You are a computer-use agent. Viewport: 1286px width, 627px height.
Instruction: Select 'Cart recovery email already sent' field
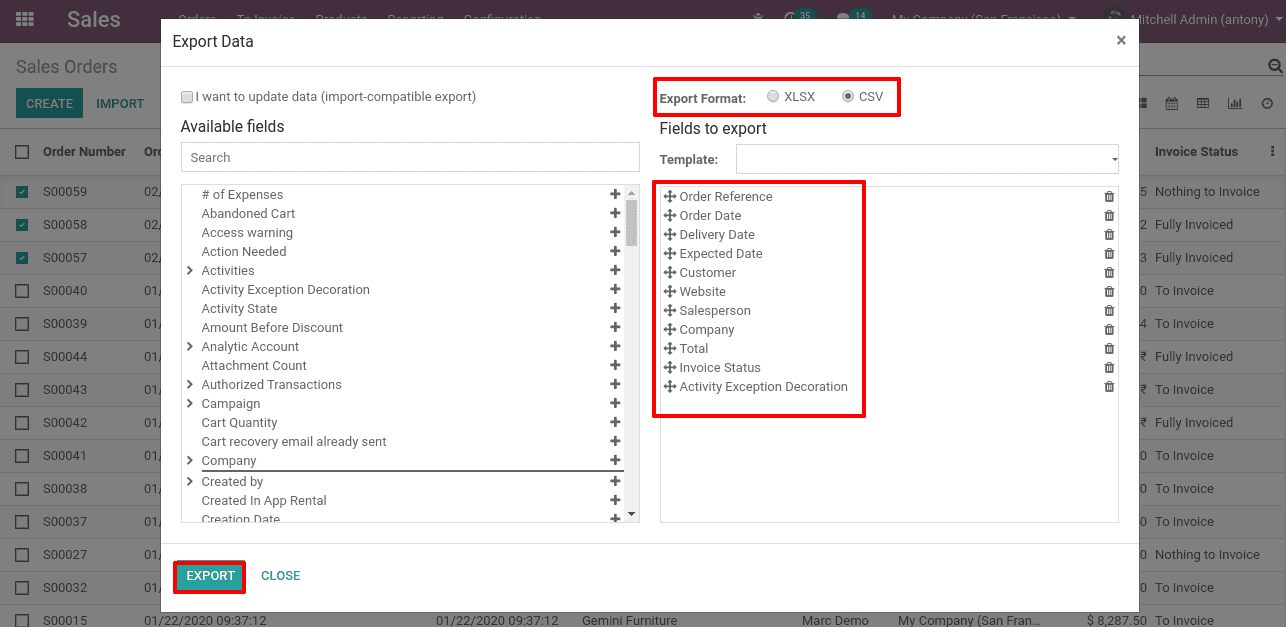click(294, 442)
